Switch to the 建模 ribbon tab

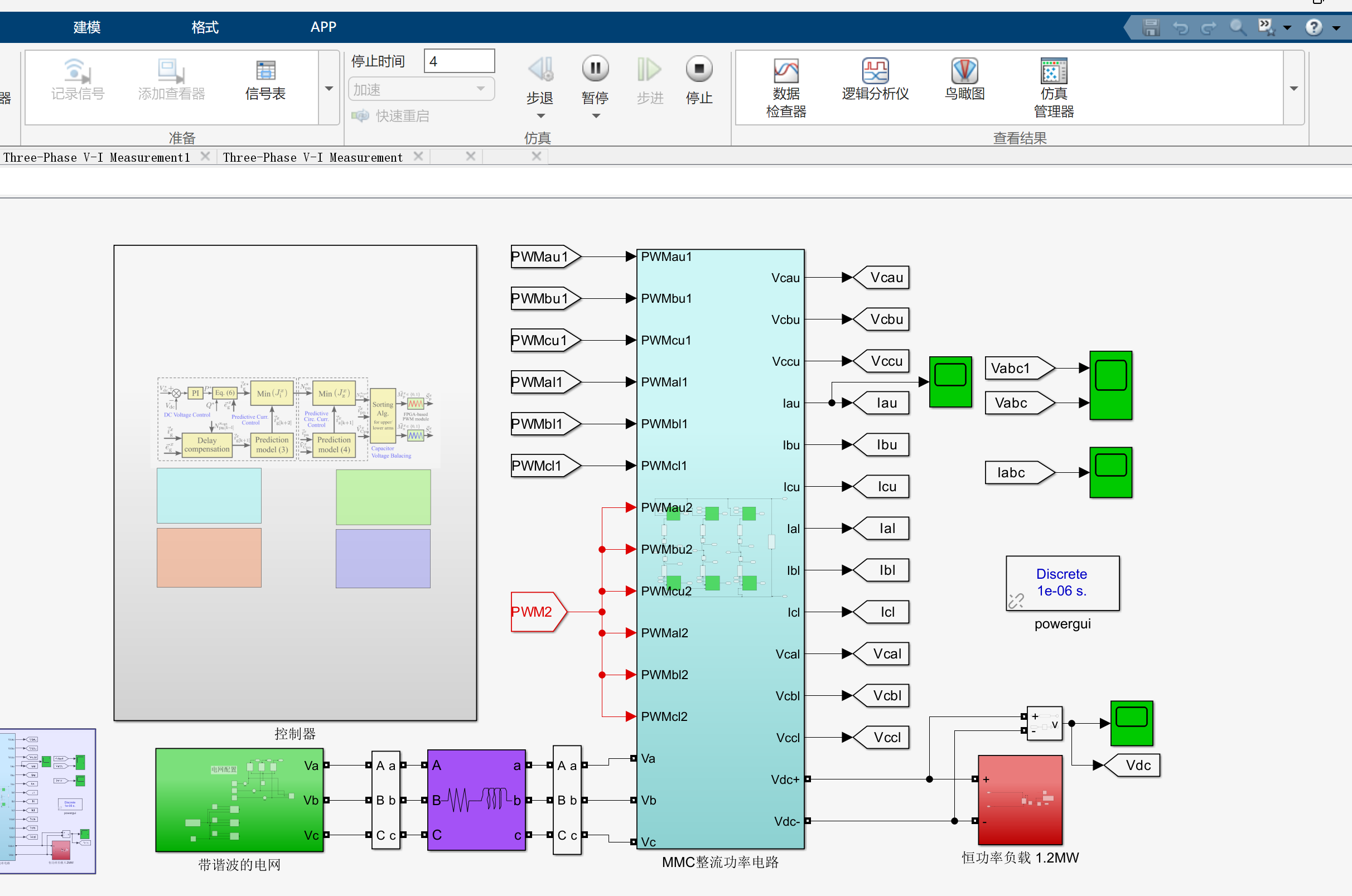pos(87,27)
